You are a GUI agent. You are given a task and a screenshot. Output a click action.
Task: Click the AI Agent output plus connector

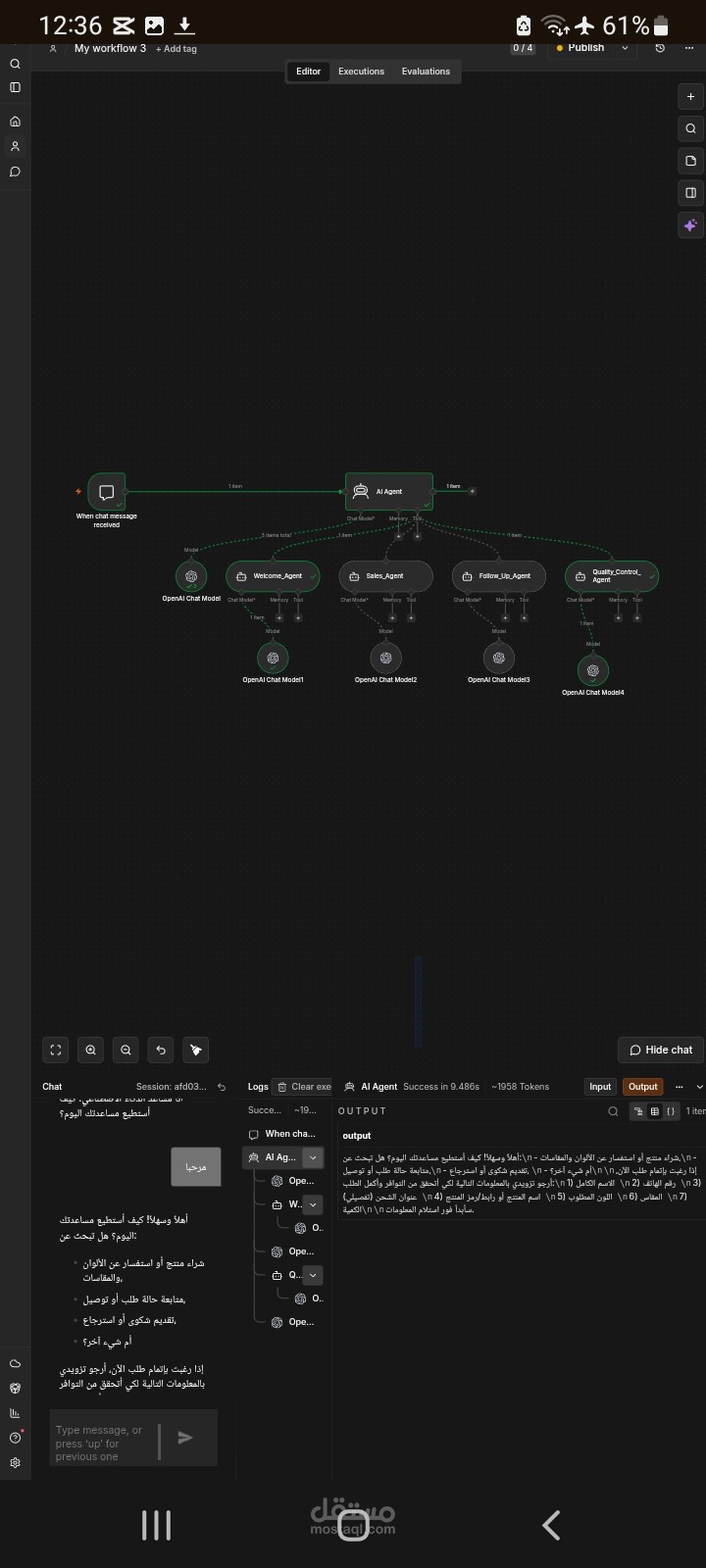pyautogui.click(x=473, y=491)
